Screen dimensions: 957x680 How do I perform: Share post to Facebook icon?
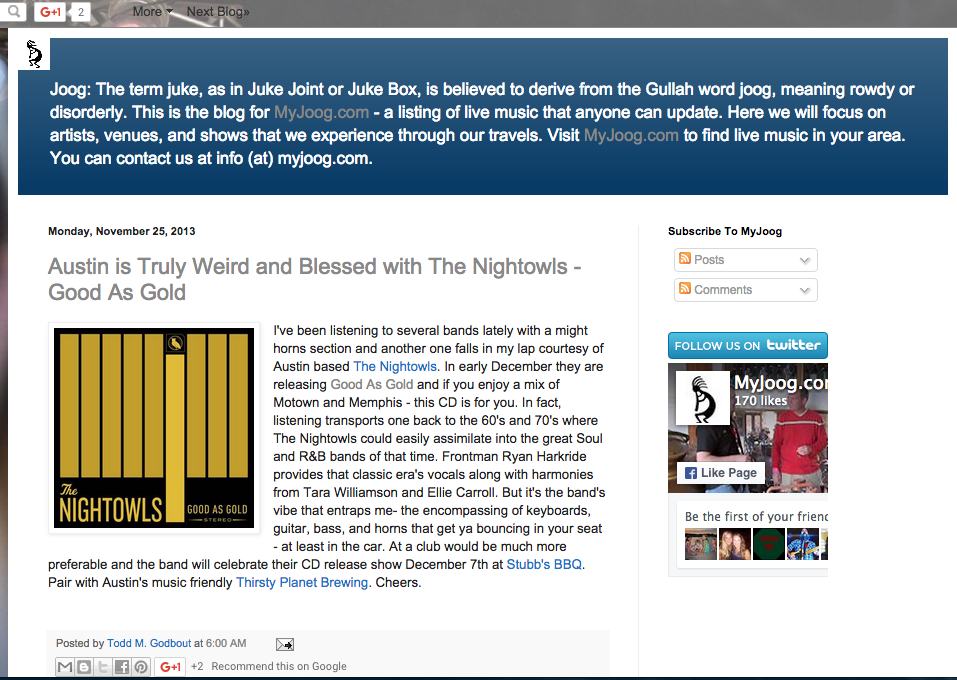tap(121, 667)
